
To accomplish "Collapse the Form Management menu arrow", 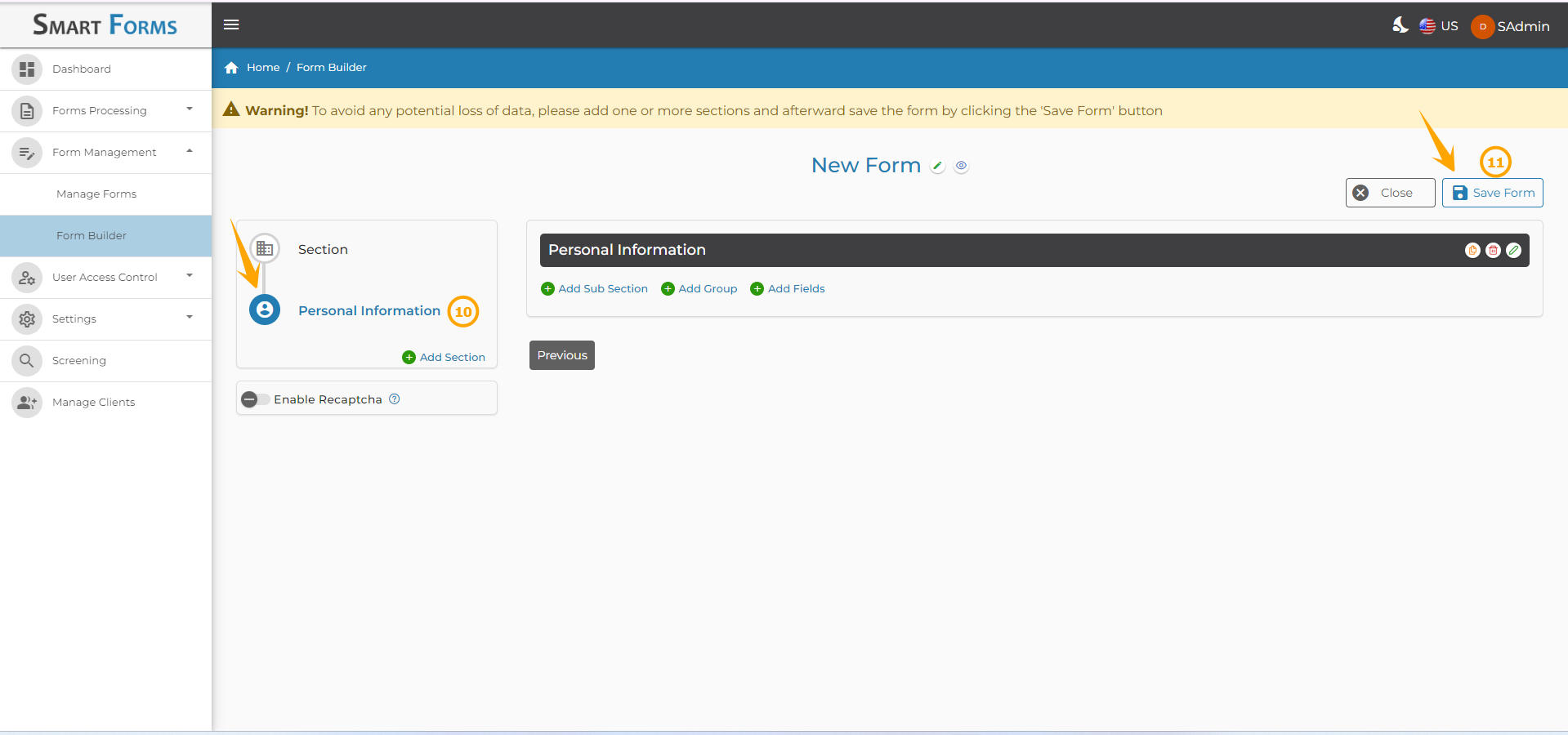I will coord(190,150).
